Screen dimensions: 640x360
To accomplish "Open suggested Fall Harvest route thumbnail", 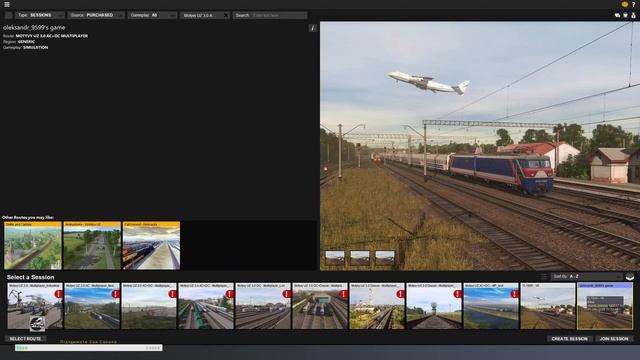I will [151, 246].
